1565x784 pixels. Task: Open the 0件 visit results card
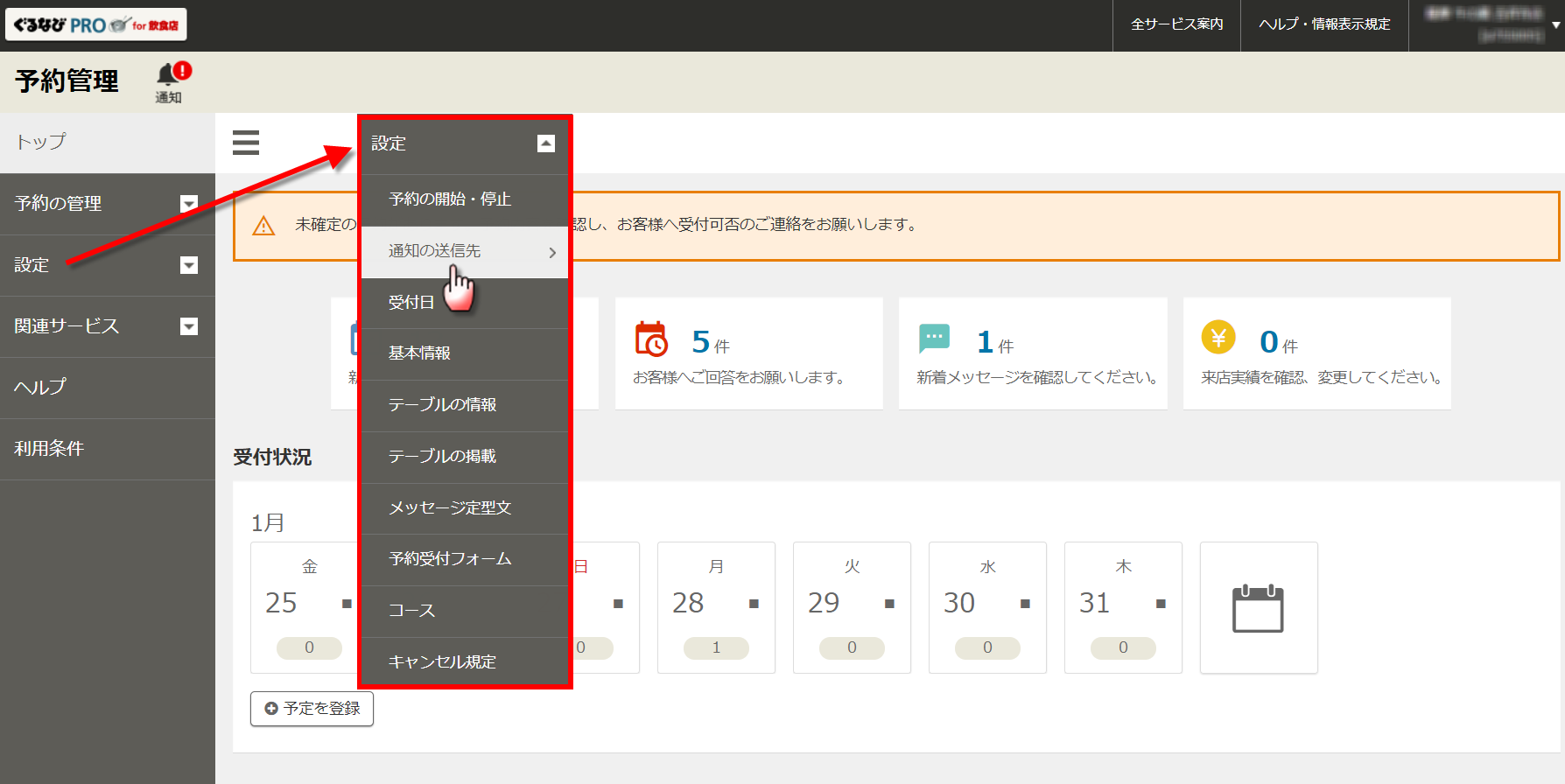(x=1317, y=353)
